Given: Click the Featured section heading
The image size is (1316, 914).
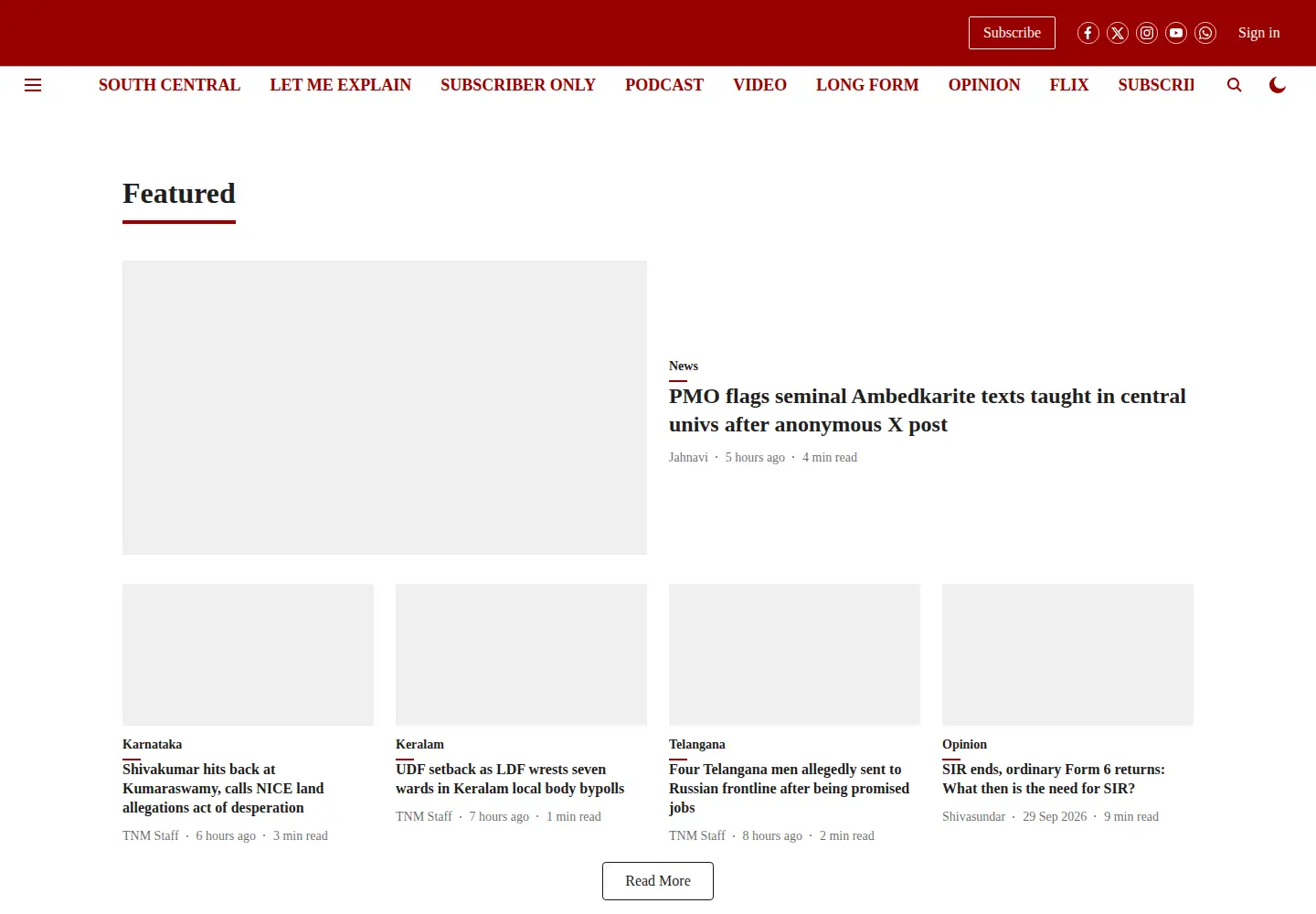Looking at the screenshot, I should point(179,194).
